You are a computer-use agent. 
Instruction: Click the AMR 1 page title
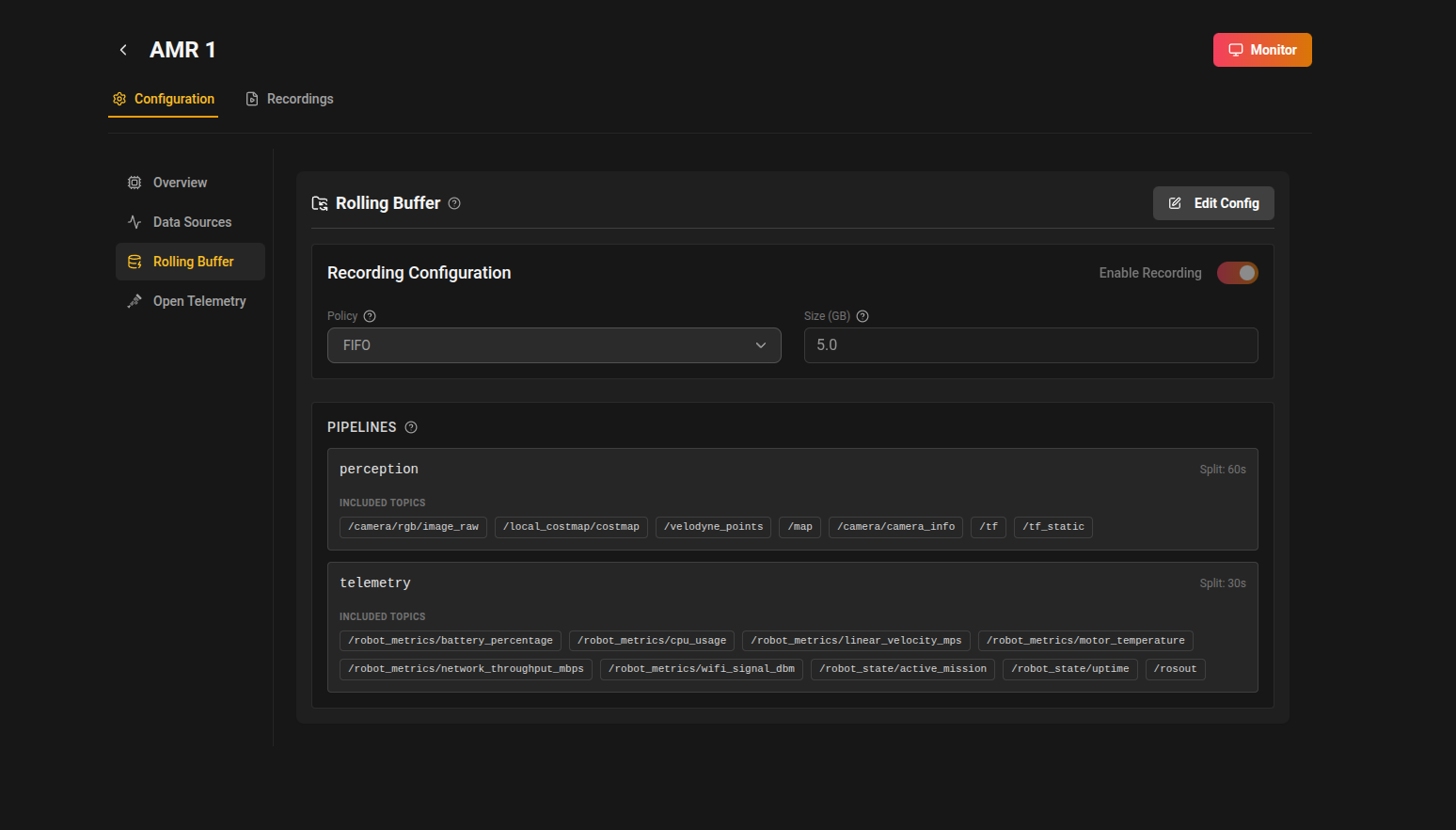coord(182,50)
